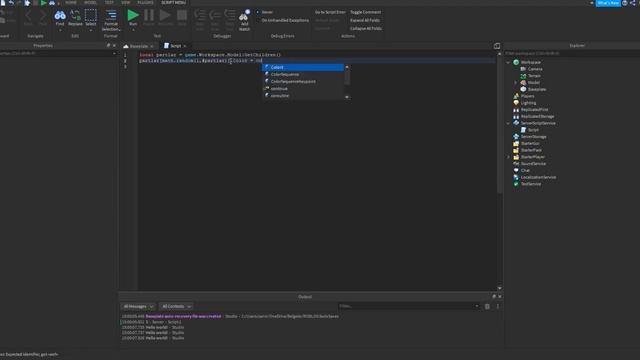
Task: Expand the StarterPlayer tree node
Action: (x=508, y=157)
